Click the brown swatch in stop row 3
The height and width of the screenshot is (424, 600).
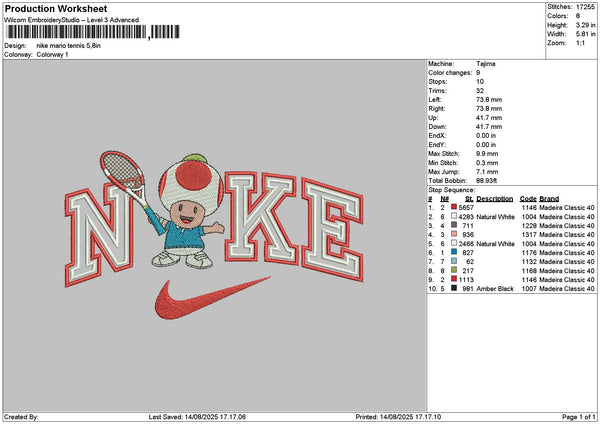coord(454,225)
